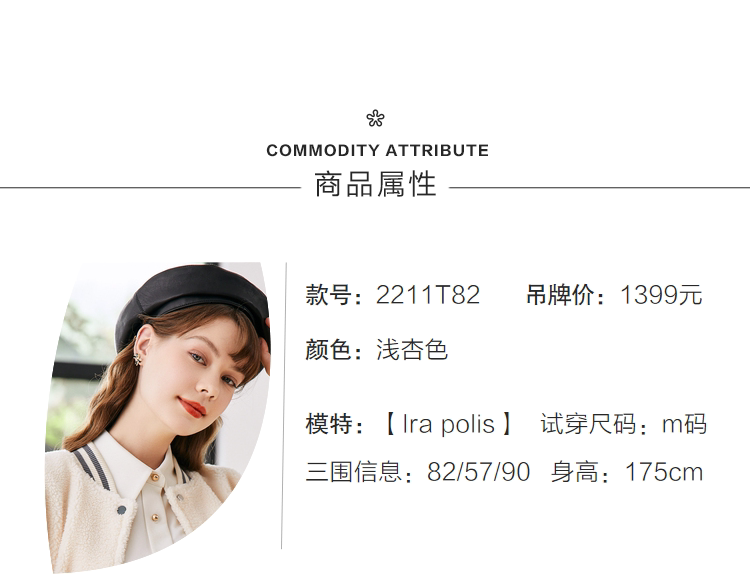
Task: Click the 身高 label
Action: [576, 472]
